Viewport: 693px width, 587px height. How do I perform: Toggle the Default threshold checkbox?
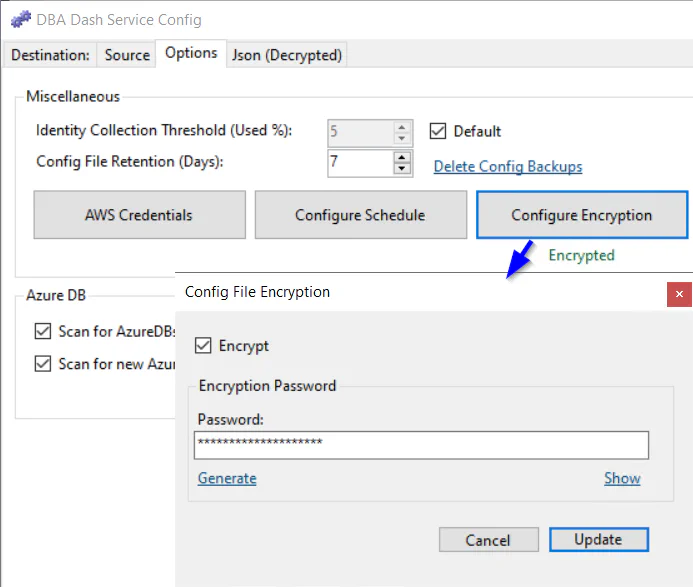pos(438,131)
